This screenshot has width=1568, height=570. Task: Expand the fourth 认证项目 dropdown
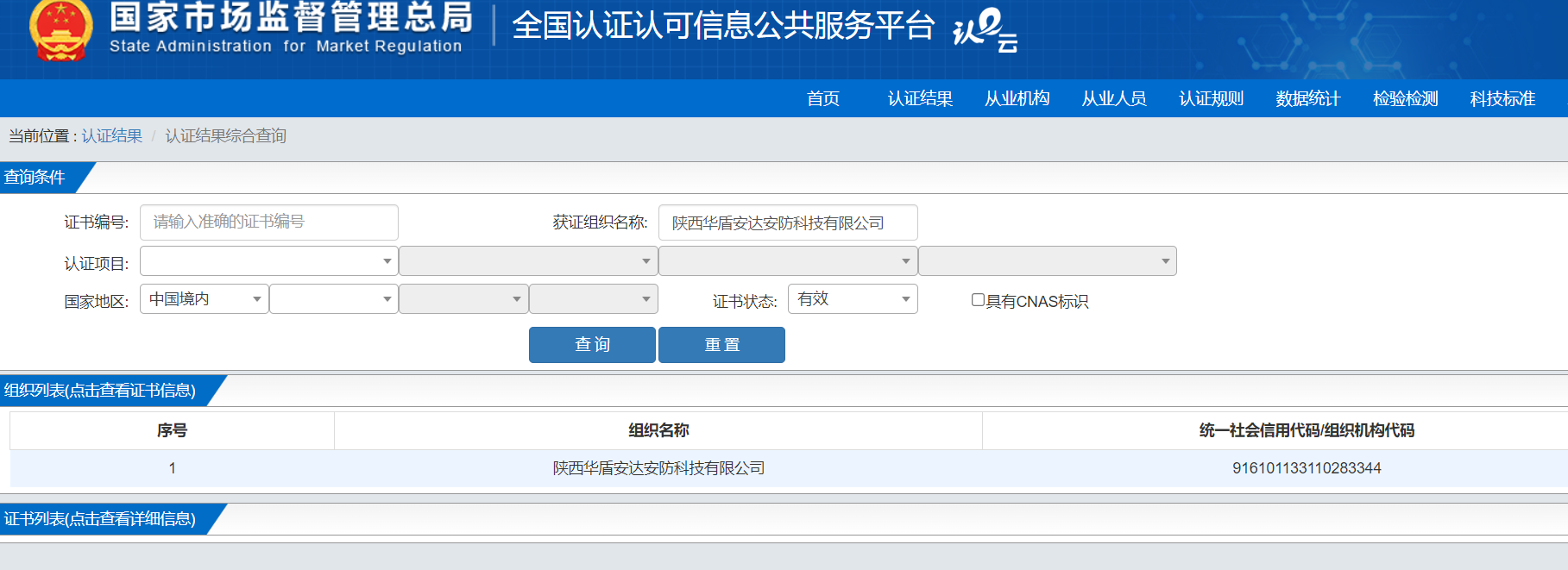click(x=1048, y=261)
